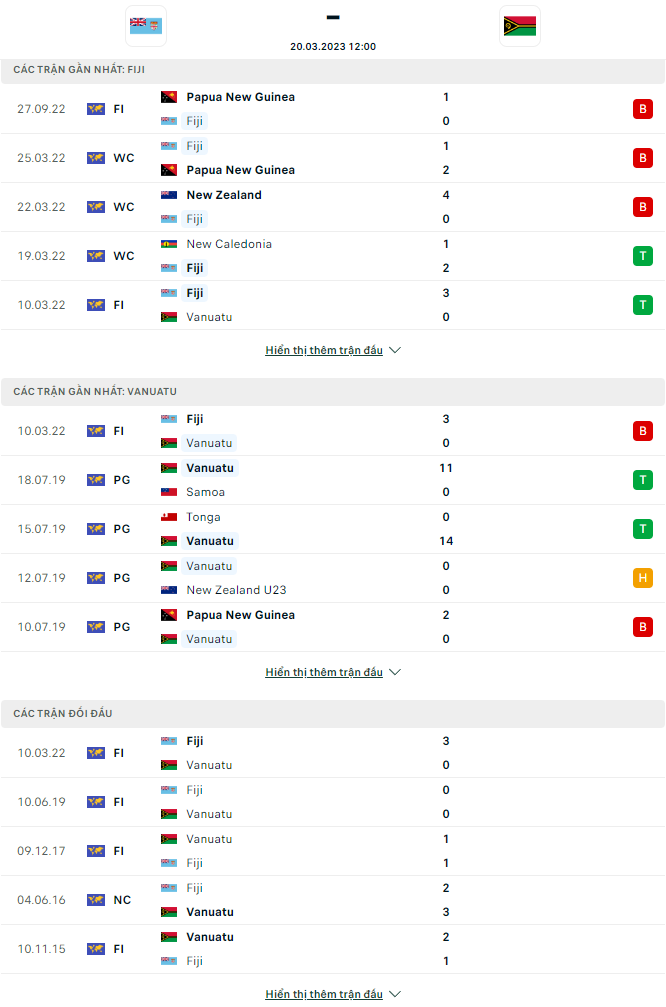The height and width of the screenshot is (1007, 666).
Task: Click the New Caledonia flag icon
Action: 166,243
